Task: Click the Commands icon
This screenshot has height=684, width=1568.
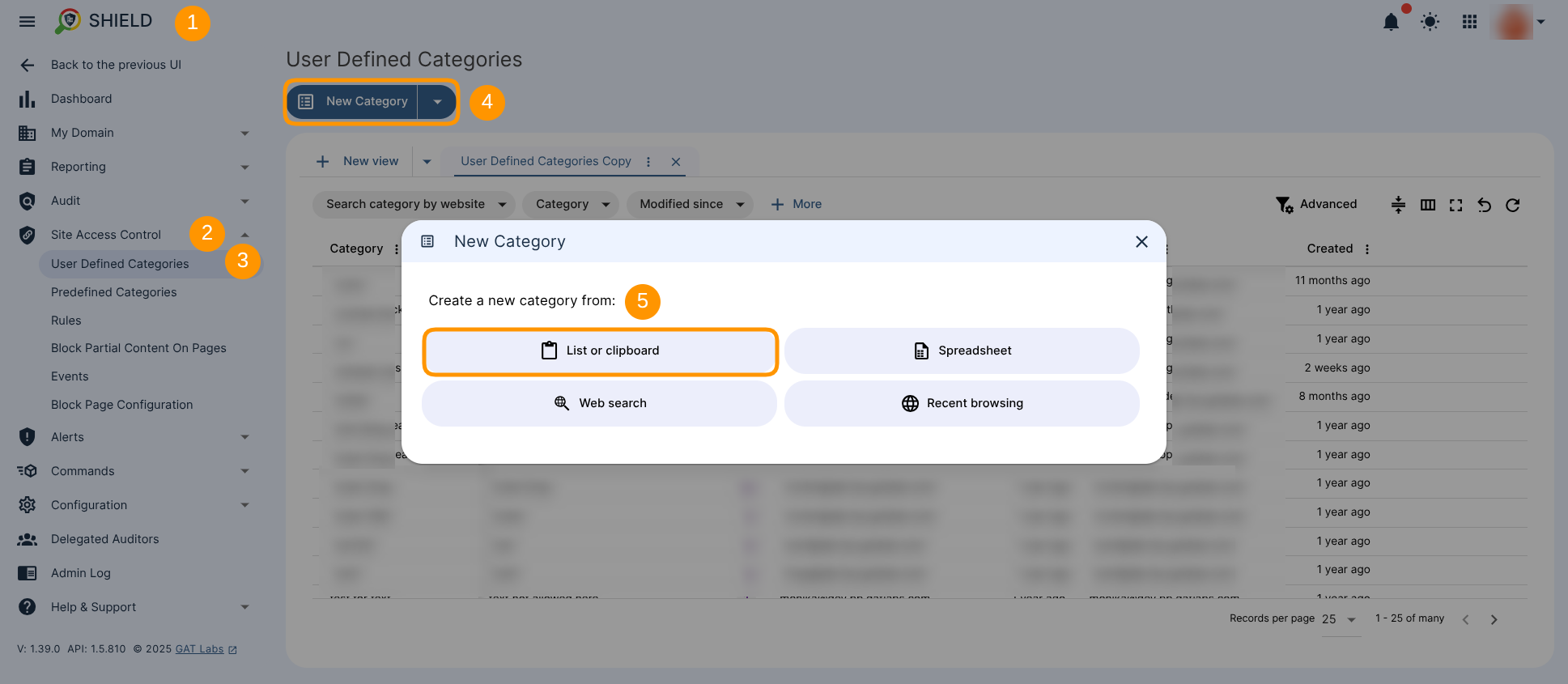Action: [x=28, y=471]
